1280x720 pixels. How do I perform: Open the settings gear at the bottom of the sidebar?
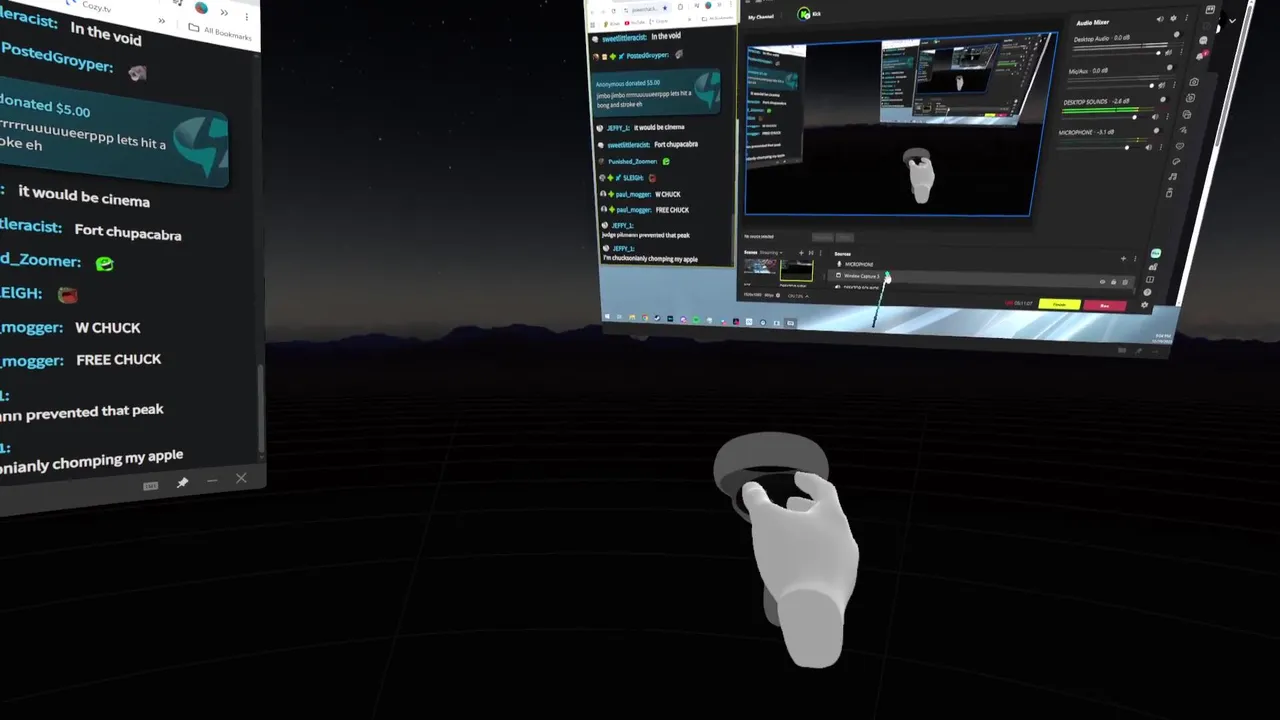point(1144,305)
